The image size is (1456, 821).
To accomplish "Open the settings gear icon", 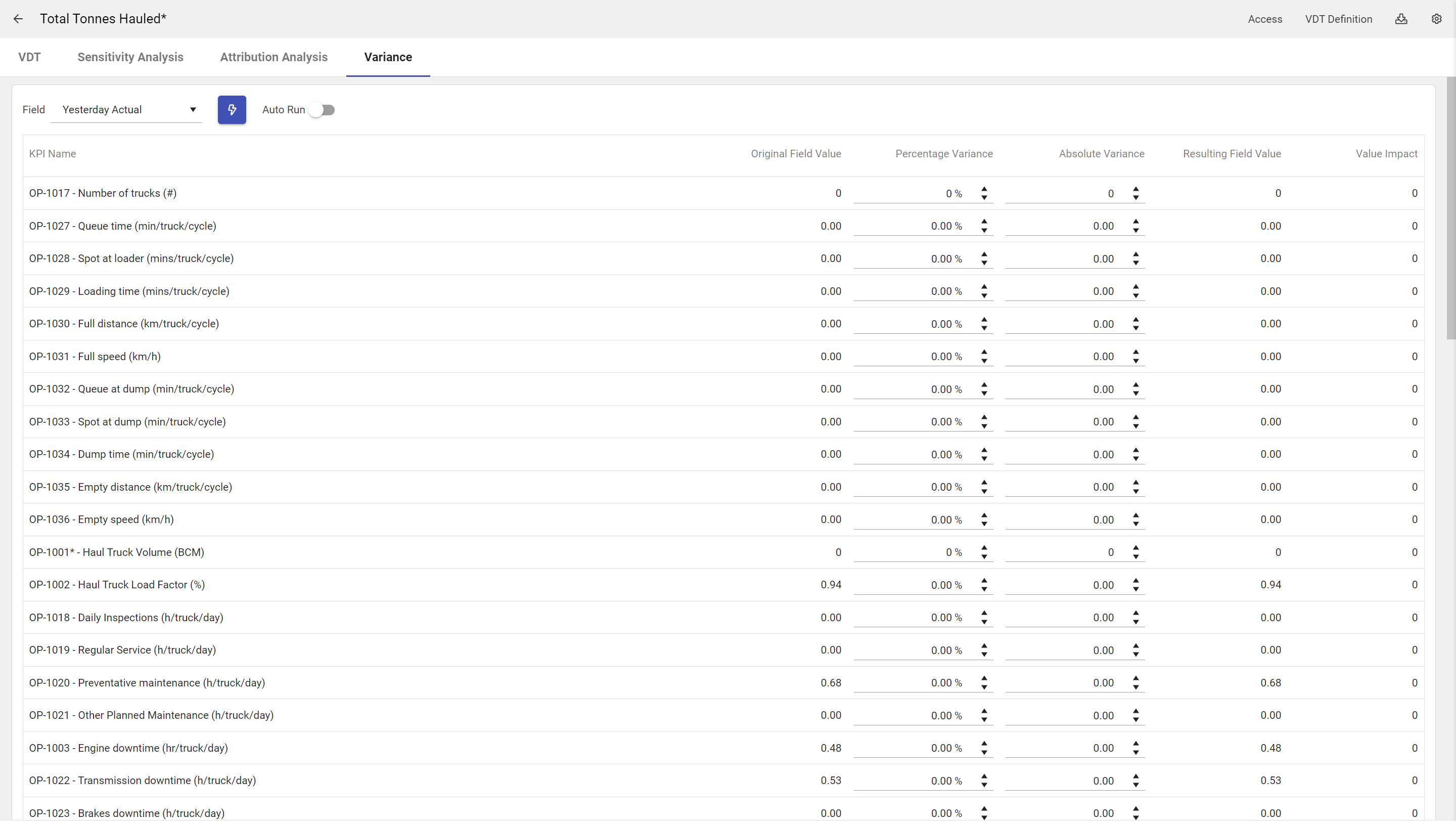I will pyautogui.click(x=1436, y=19).
